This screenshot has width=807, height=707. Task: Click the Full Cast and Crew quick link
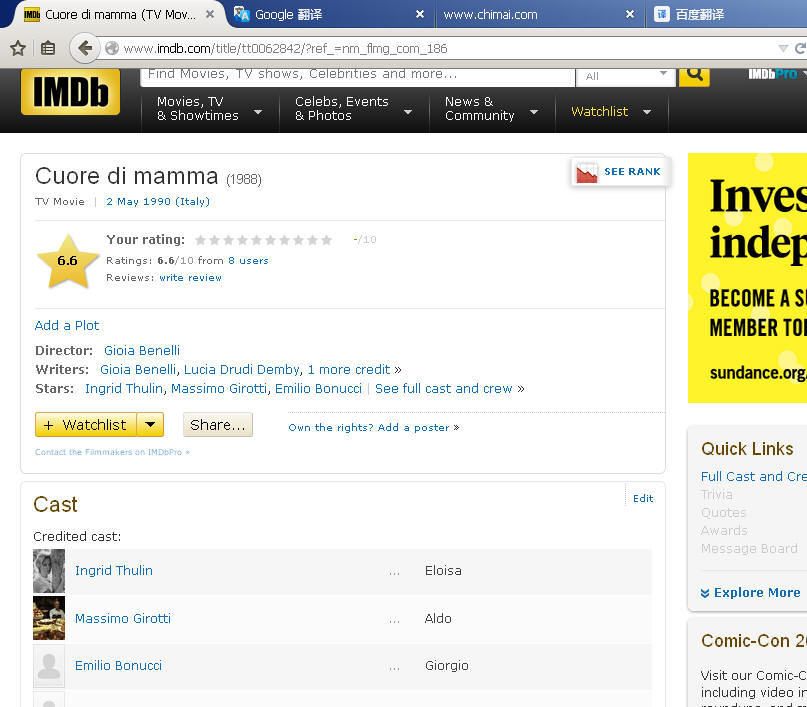coord(753,477)
